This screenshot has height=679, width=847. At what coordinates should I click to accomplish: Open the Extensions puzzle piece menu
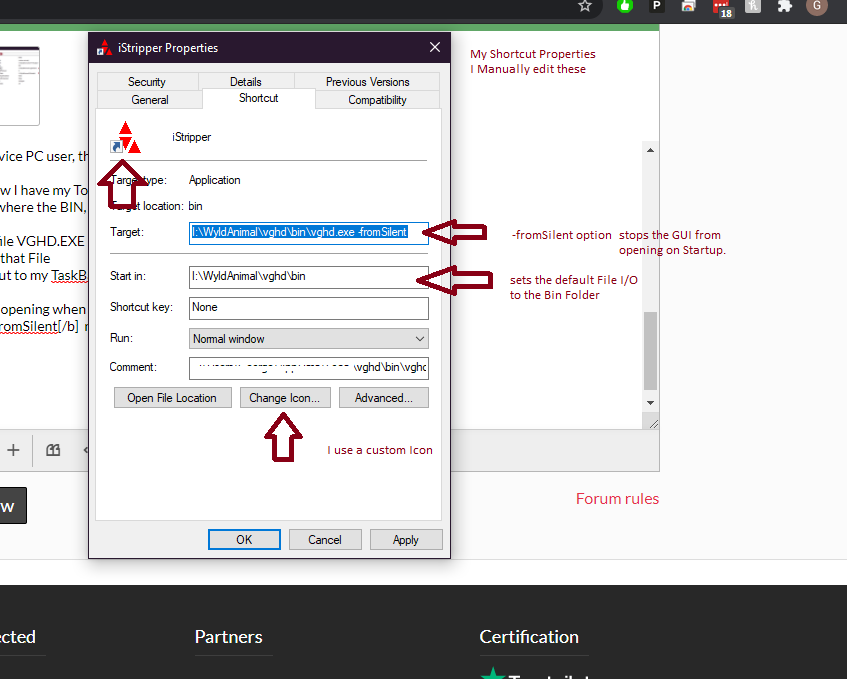click(x=784, y=6)
